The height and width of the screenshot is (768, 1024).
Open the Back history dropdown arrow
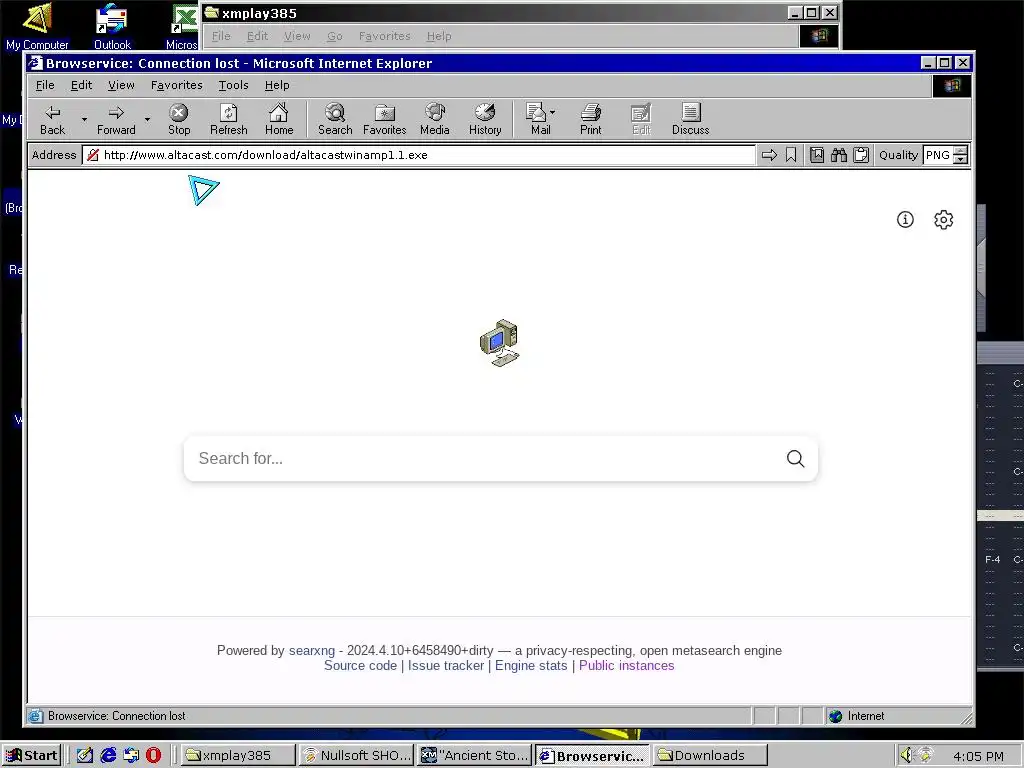(x=84, y=120)
